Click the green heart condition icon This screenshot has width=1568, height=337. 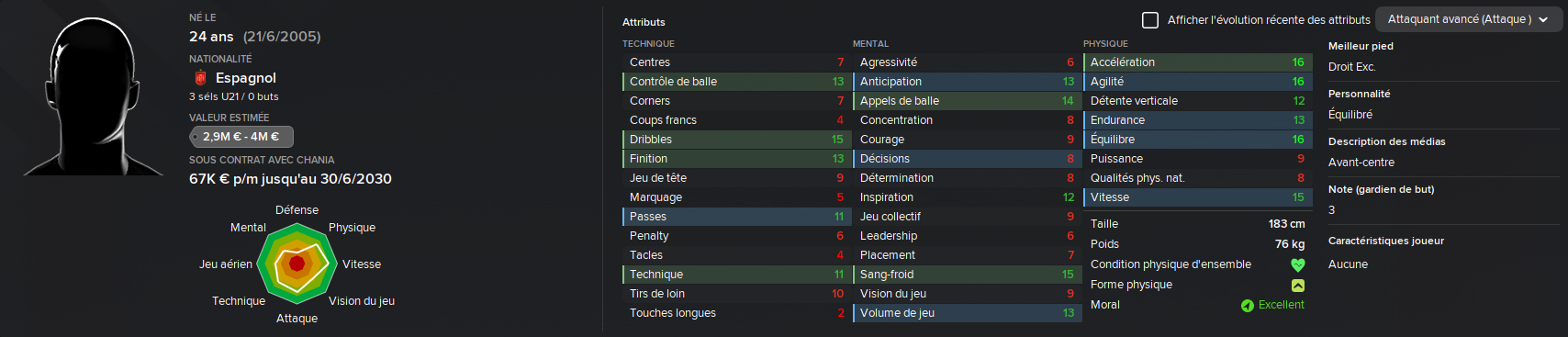tap(1297, 264)
